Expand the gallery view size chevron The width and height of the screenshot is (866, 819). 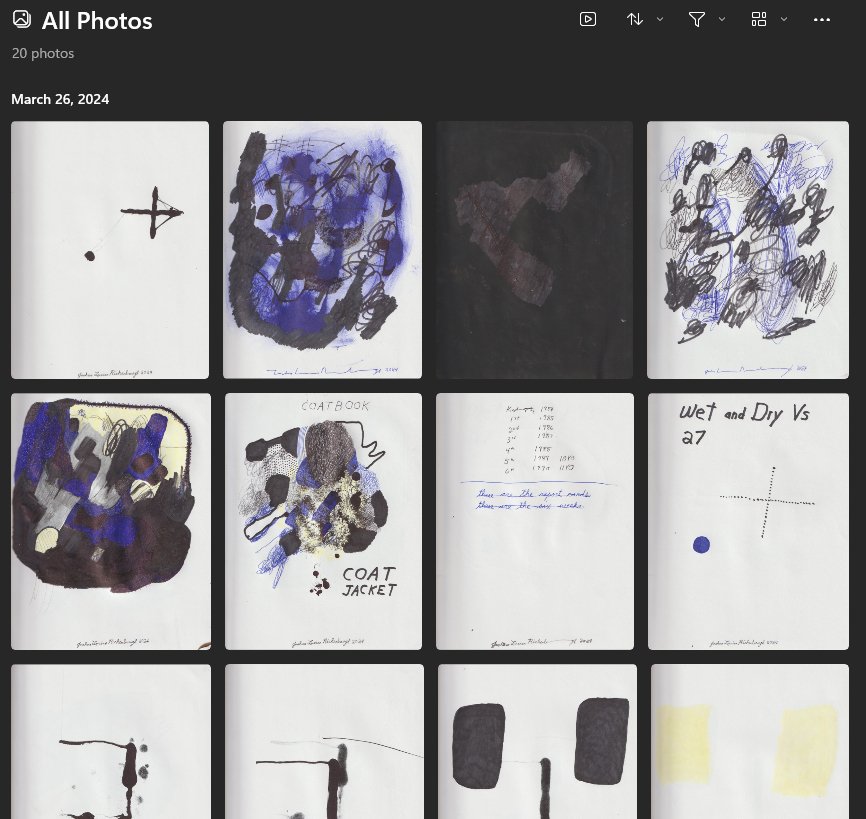point(783,19)
